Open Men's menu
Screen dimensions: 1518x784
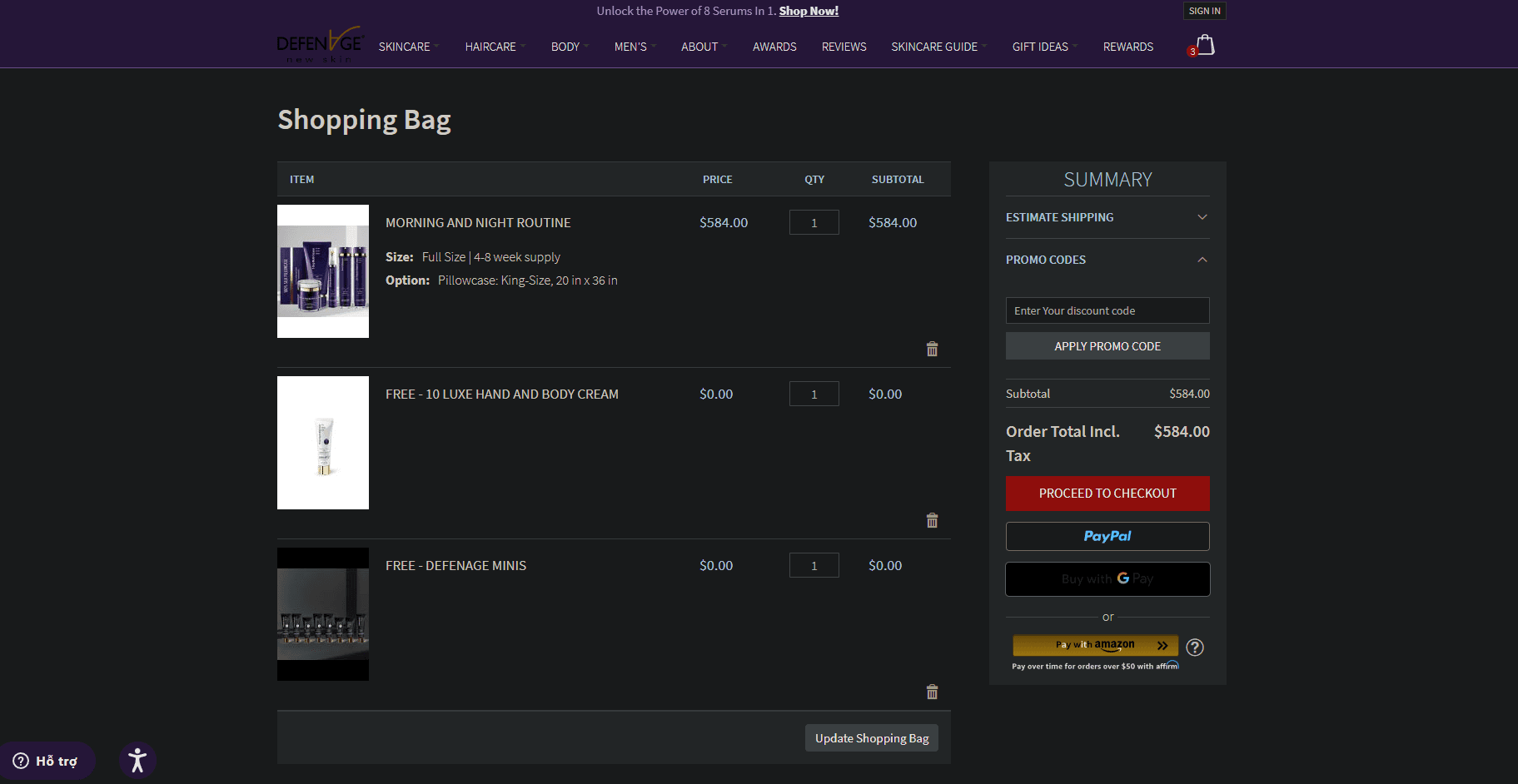click(635, 47)
